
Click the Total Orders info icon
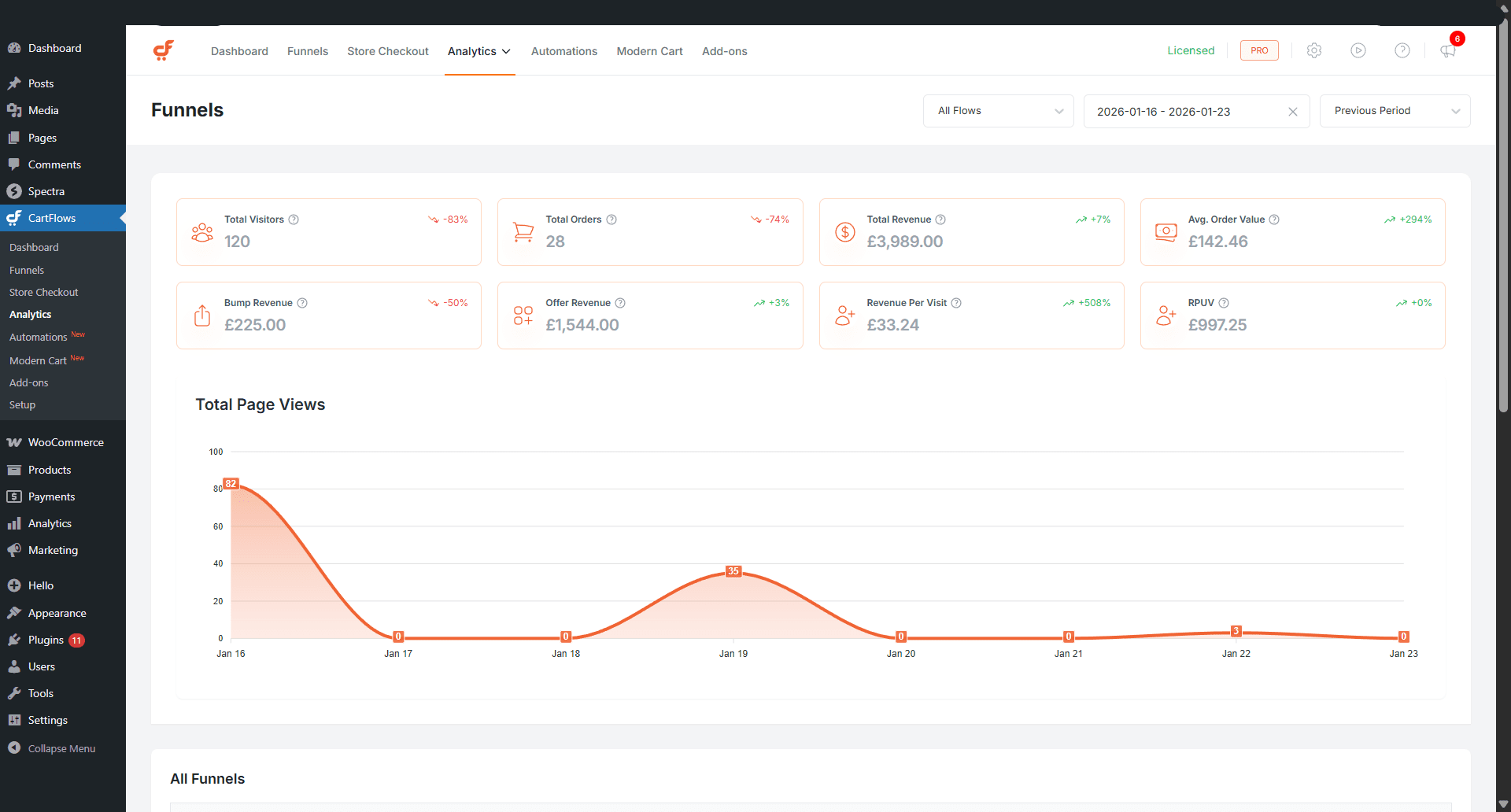tap(611, 220)
